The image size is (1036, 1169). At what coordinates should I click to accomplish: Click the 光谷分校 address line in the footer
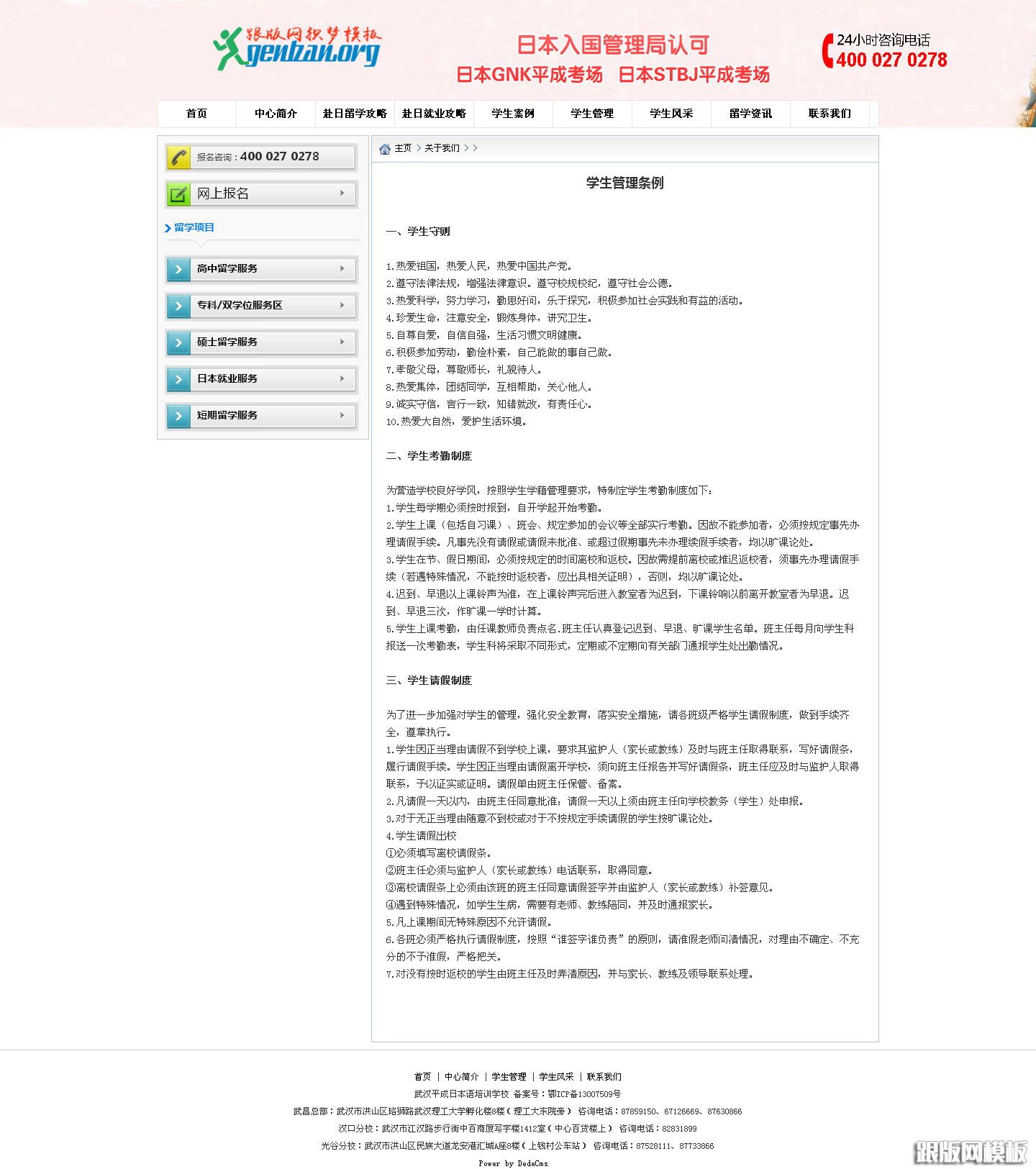[x=517, y=1146]
